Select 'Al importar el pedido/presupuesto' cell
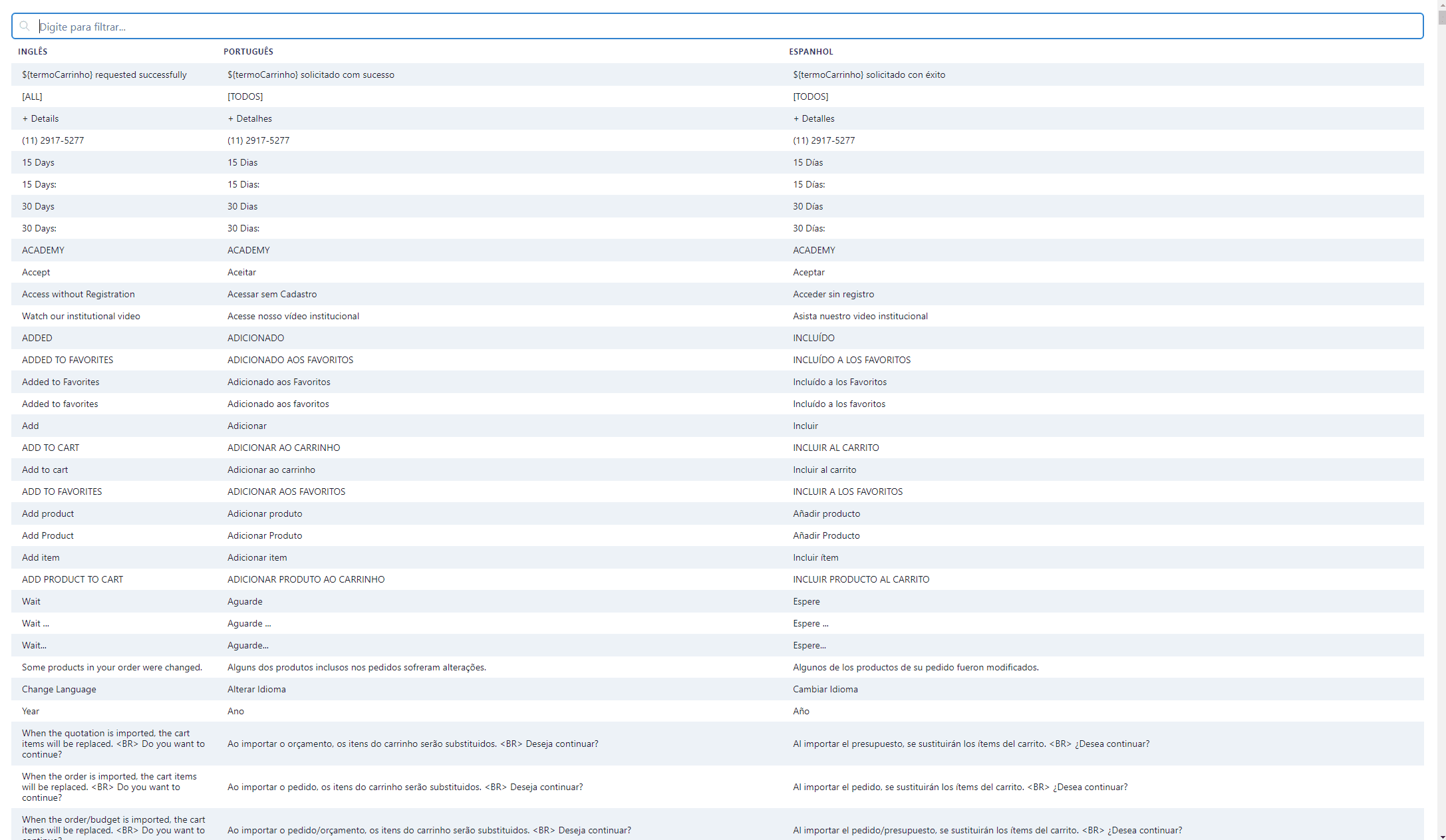This screenshot has width=1446, height=840. coord(988,830)
